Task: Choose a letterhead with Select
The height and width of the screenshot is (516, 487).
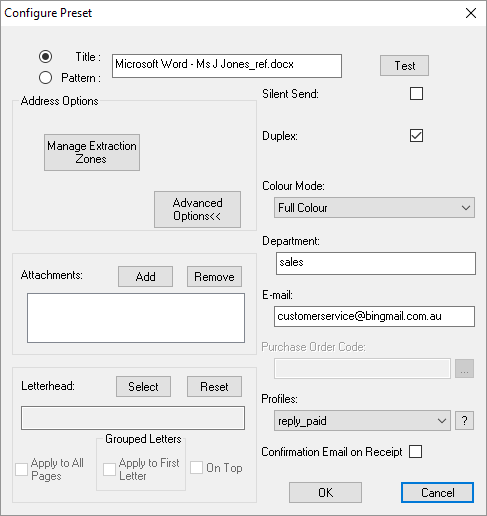Action: click(x=143, y=387)
